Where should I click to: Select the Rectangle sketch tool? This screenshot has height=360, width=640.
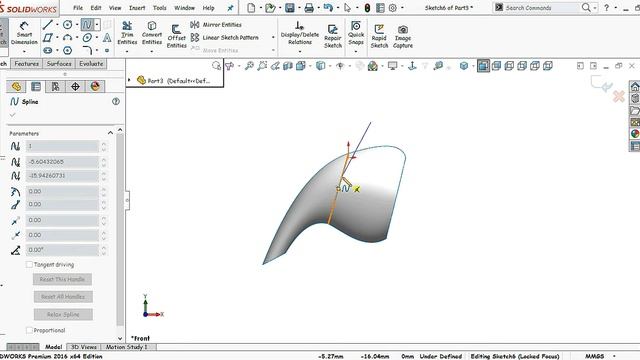[47, 38]
